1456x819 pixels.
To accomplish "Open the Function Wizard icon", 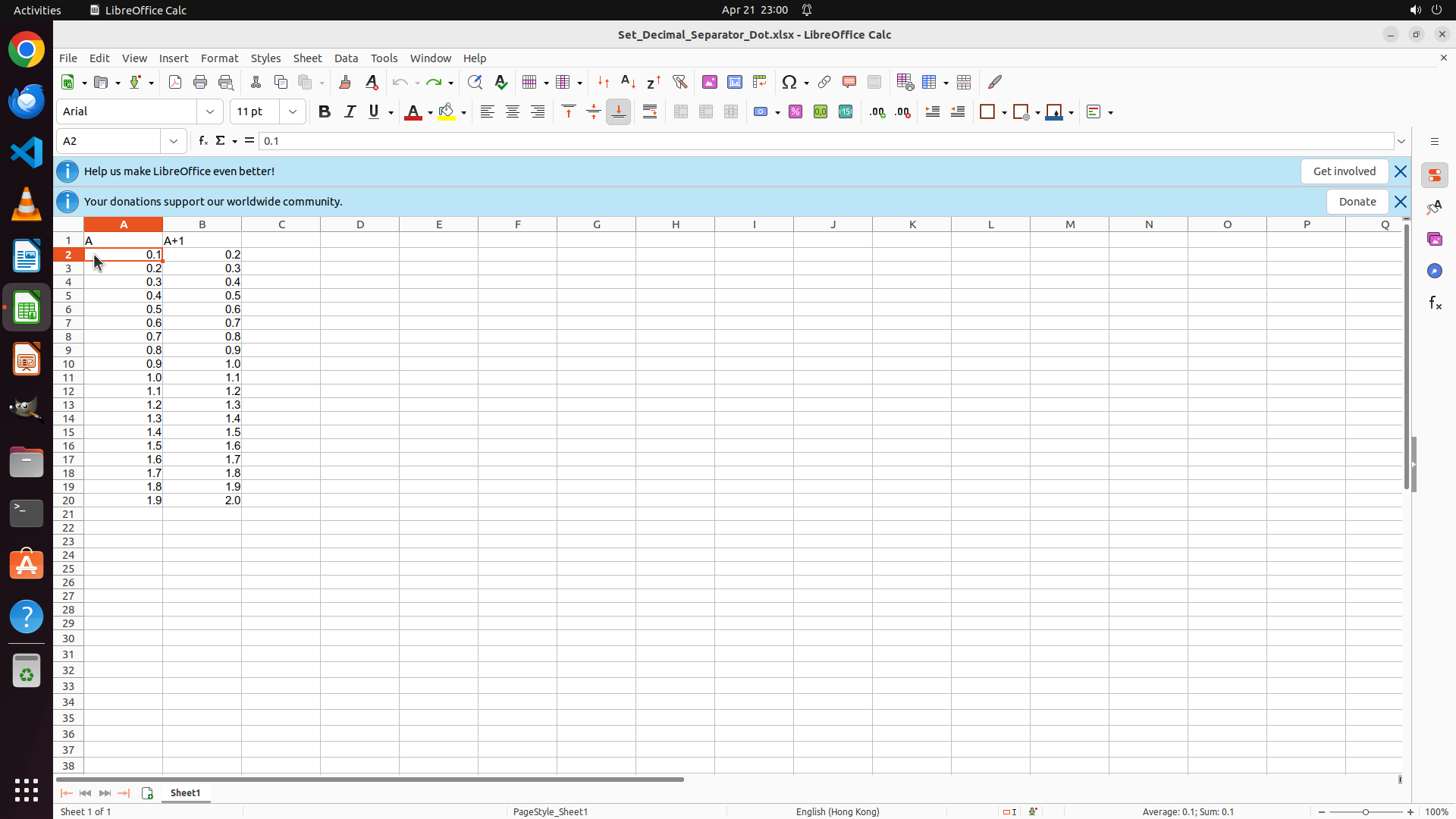I will 202,141.
